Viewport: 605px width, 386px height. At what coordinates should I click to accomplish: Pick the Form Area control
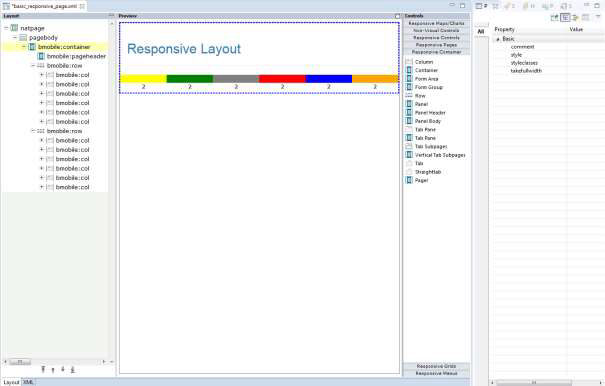(x=422, y=79)
